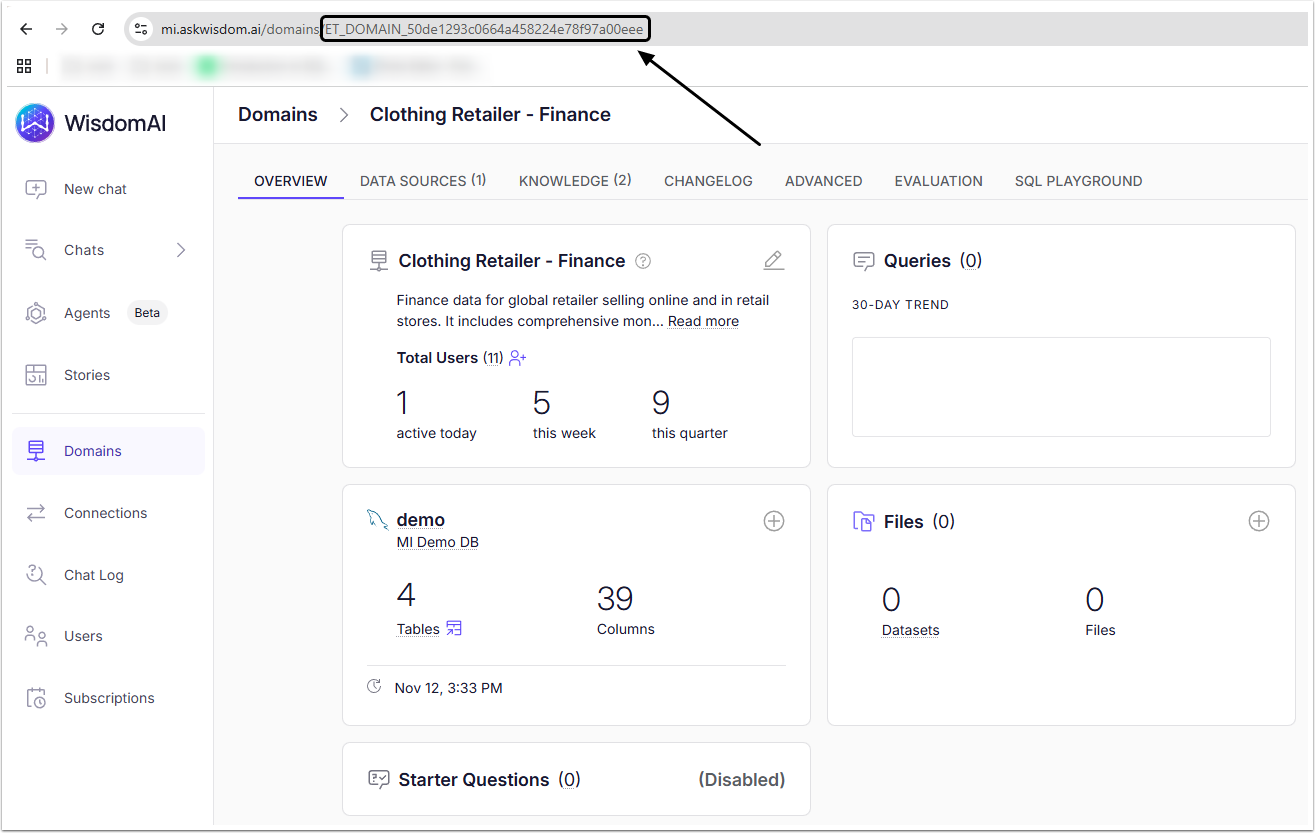Open the Agents section in sidebar

point(87,313)
